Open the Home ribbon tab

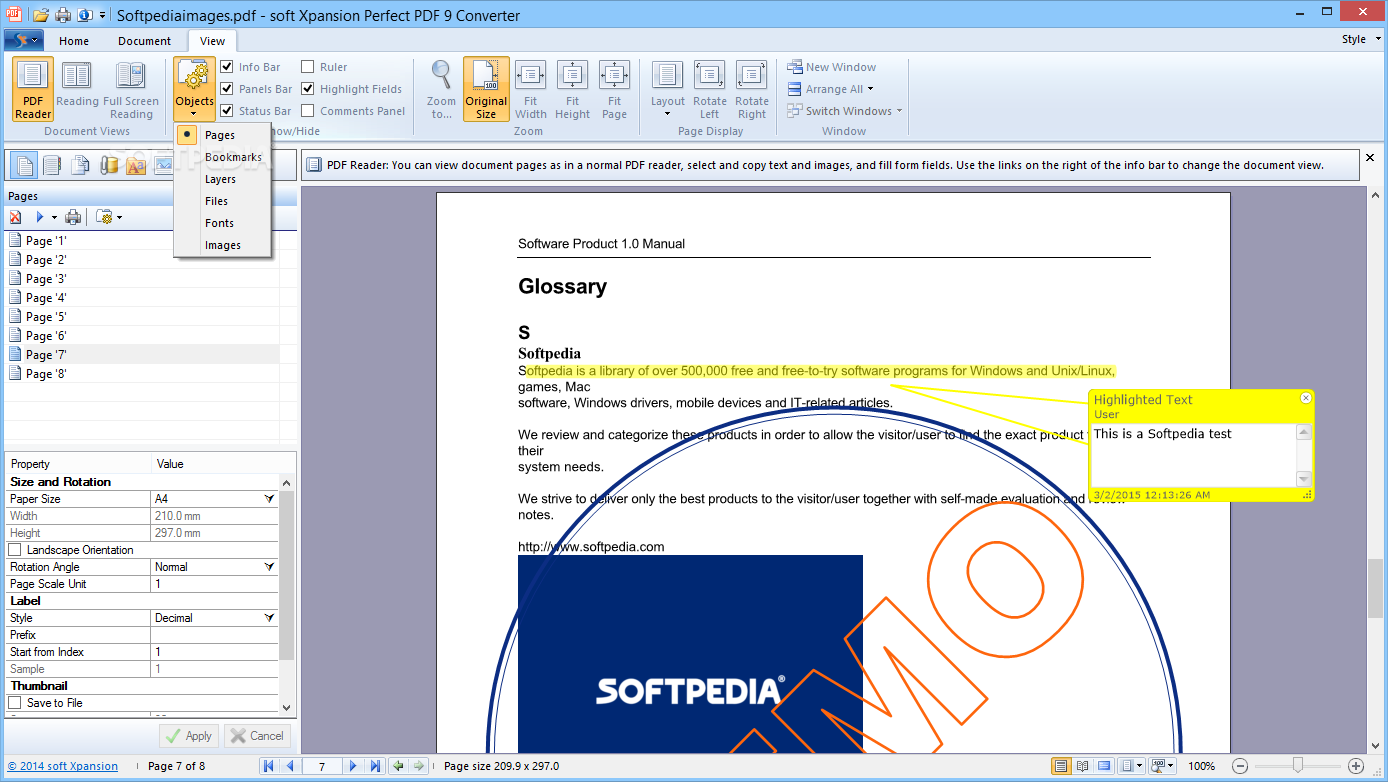(74, 41)
